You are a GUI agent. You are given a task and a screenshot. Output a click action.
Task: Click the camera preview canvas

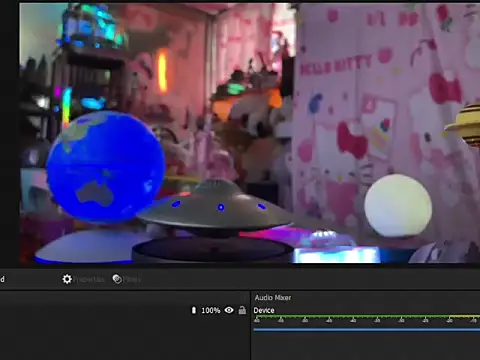(x=250, y=133)
